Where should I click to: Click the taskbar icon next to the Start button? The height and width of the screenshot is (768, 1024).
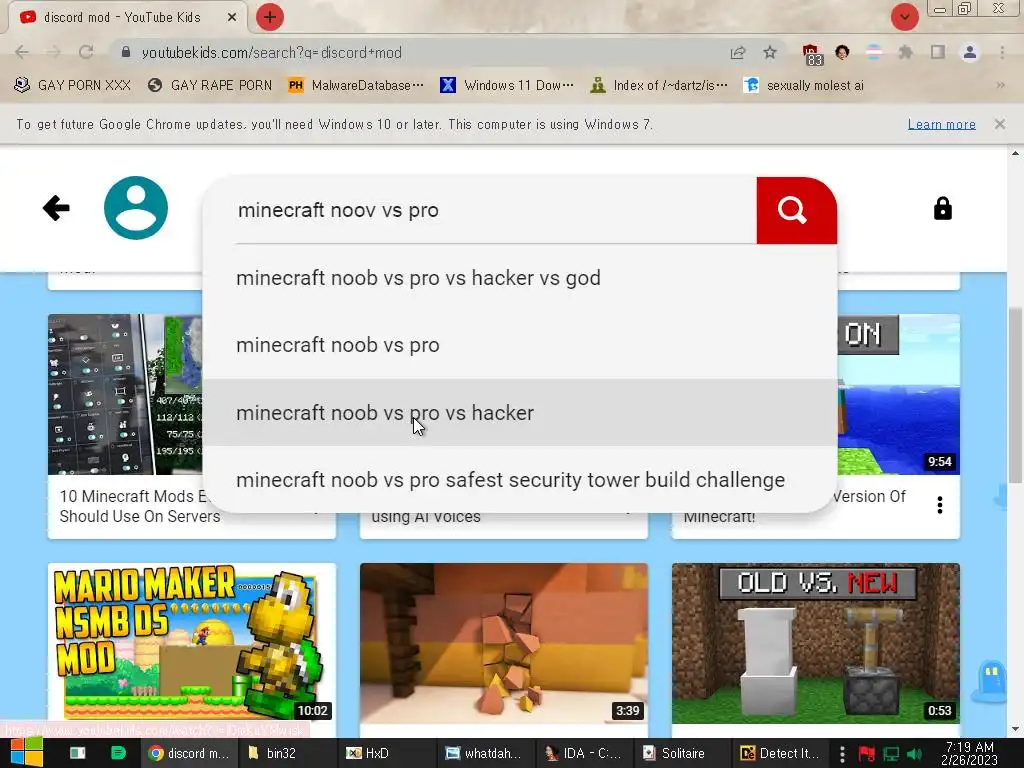[x=77, y=753]
